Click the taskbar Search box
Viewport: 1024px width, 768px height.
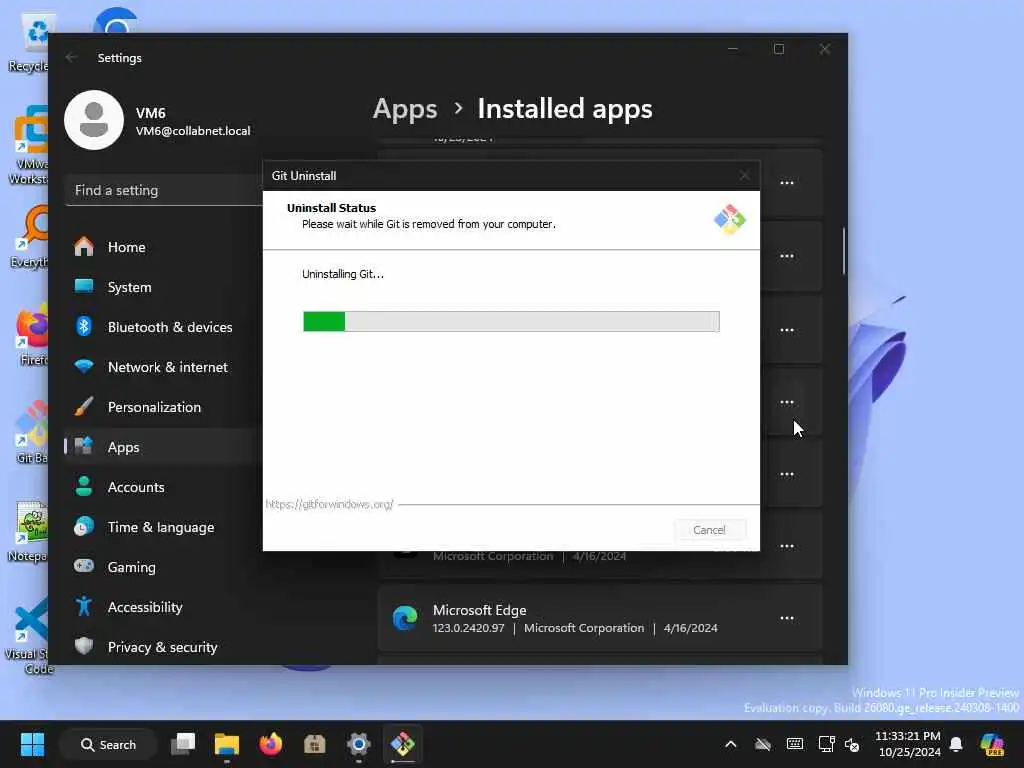[x=108, y=744]
